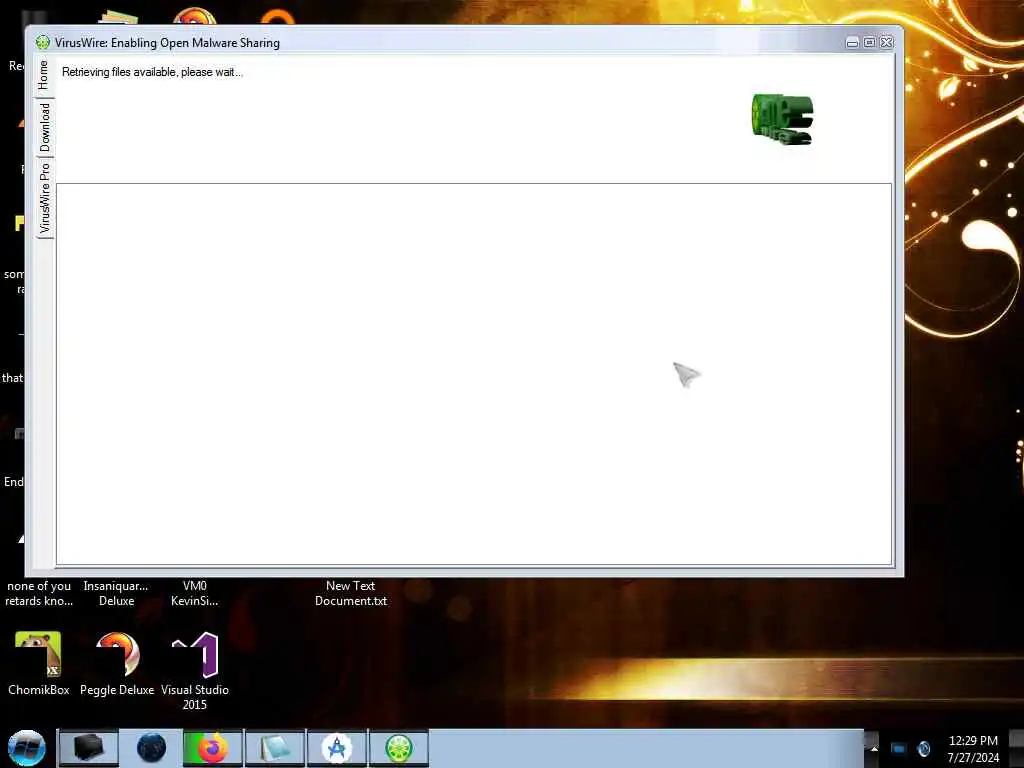Launch Firefox from the taskbar
Image resolution: width=1024 pixels, height=768 pixels.
tap(212, 748)
